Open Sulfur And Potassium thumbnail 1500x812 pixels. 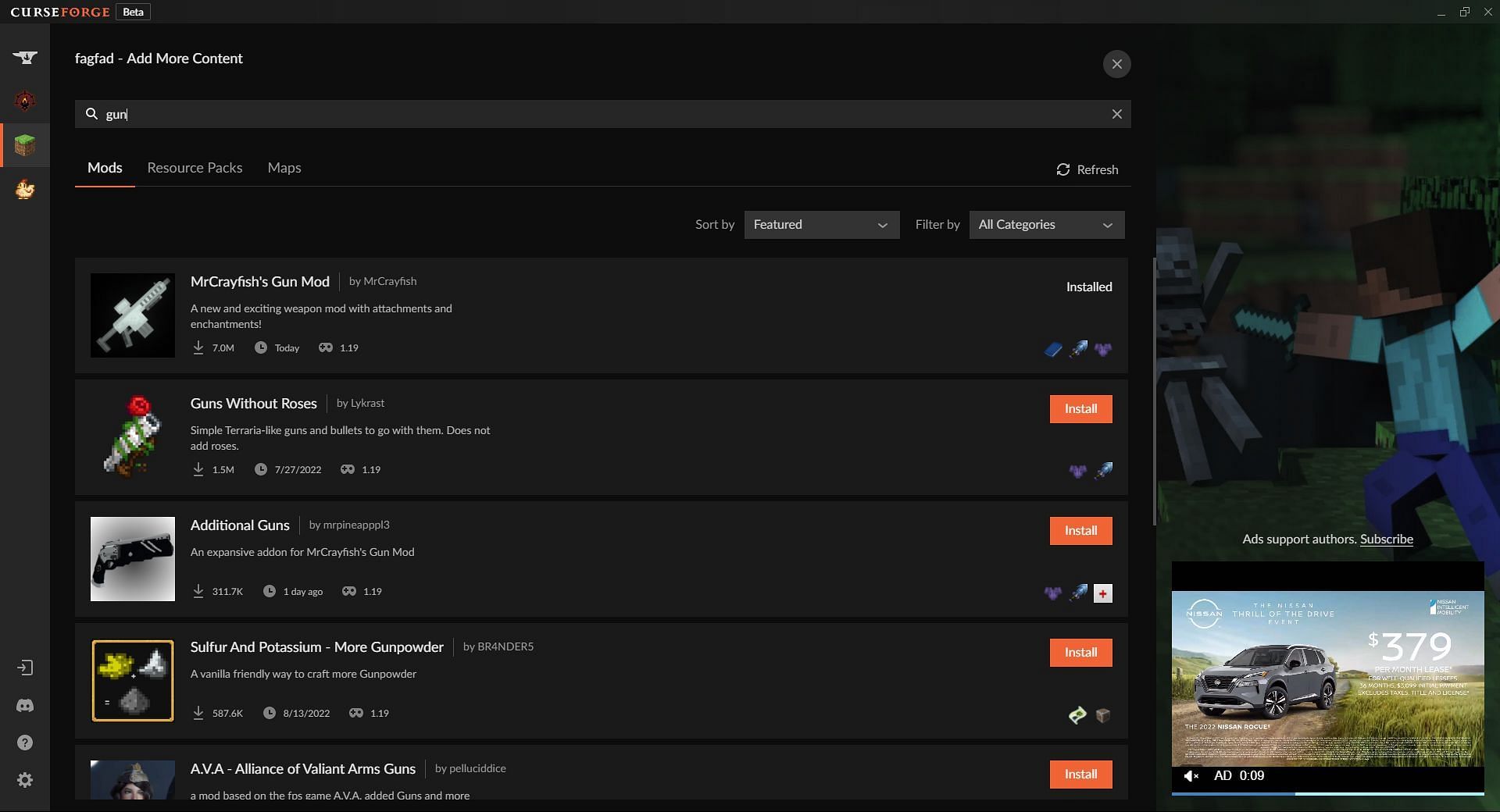pos(133,681)
